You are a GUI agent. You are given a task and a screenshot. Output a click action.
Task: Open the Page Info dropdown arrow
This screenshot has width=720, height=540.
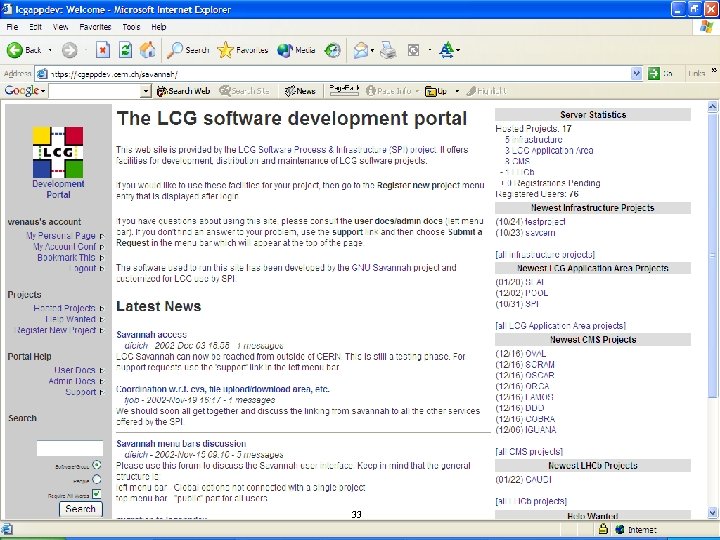point(417,91)
